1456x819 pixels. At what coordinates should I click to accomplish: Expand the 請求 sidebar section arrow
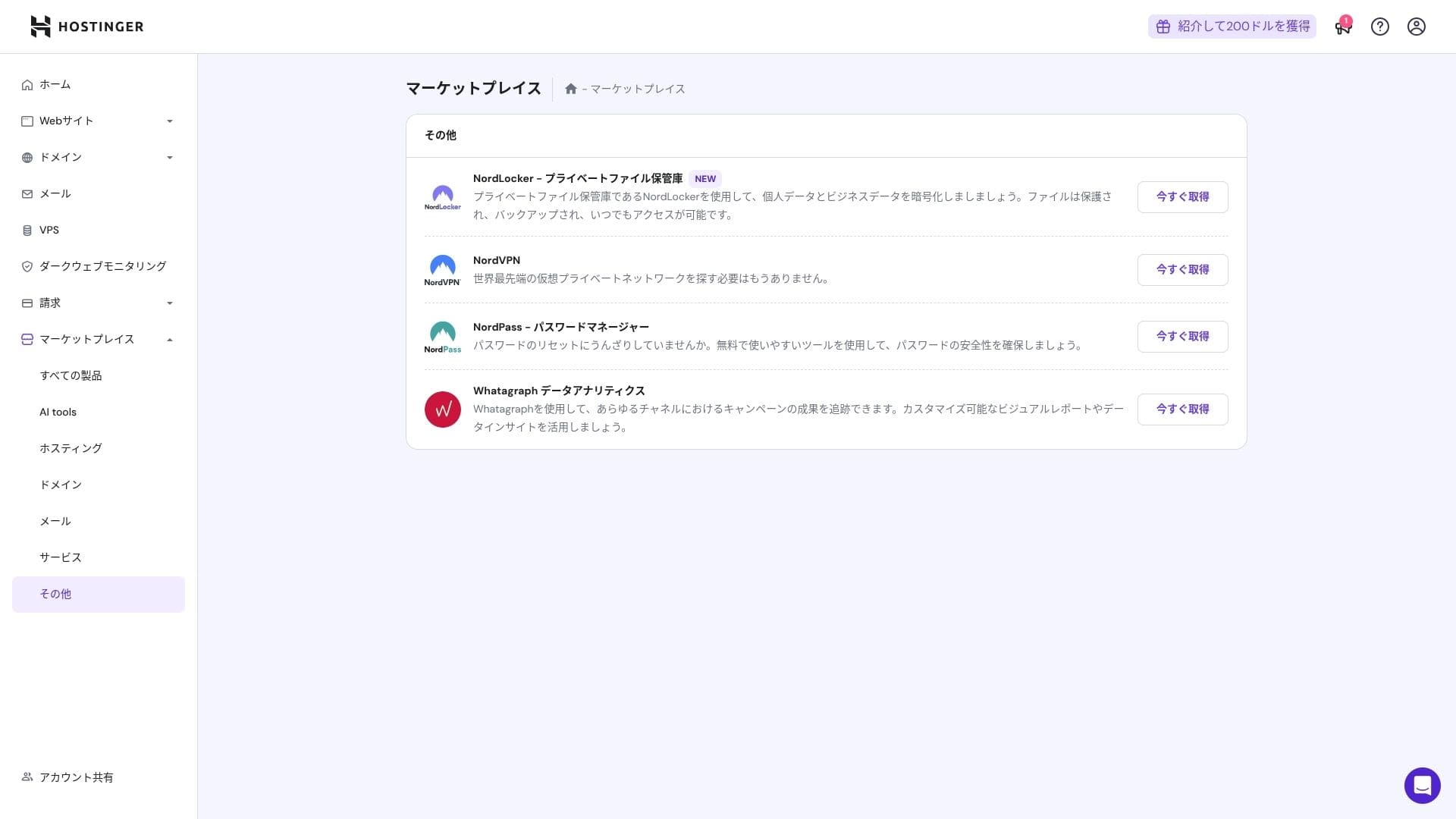click(x=170, y=303)
